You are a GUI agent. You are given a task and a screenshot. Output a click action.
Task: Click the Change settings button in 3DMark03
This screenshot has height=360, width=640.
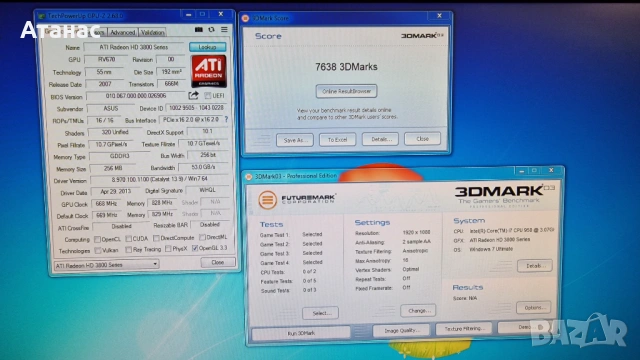[x=418, y=311]
